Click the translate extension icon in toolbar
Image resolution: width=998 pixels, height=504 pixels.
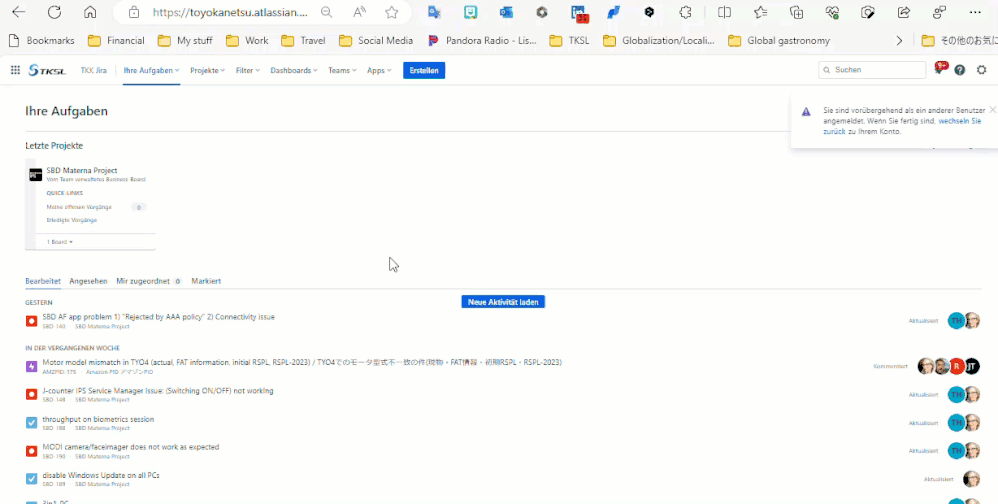435,12
